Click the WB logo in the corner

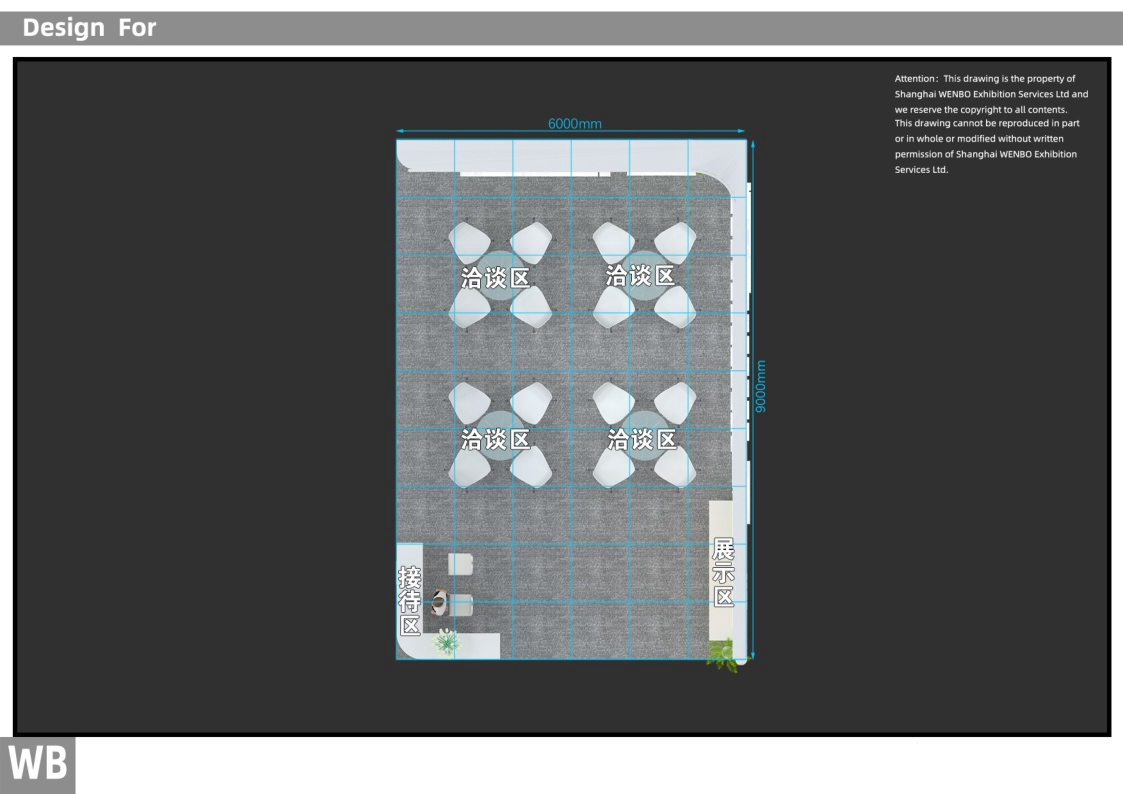(38, 766)
